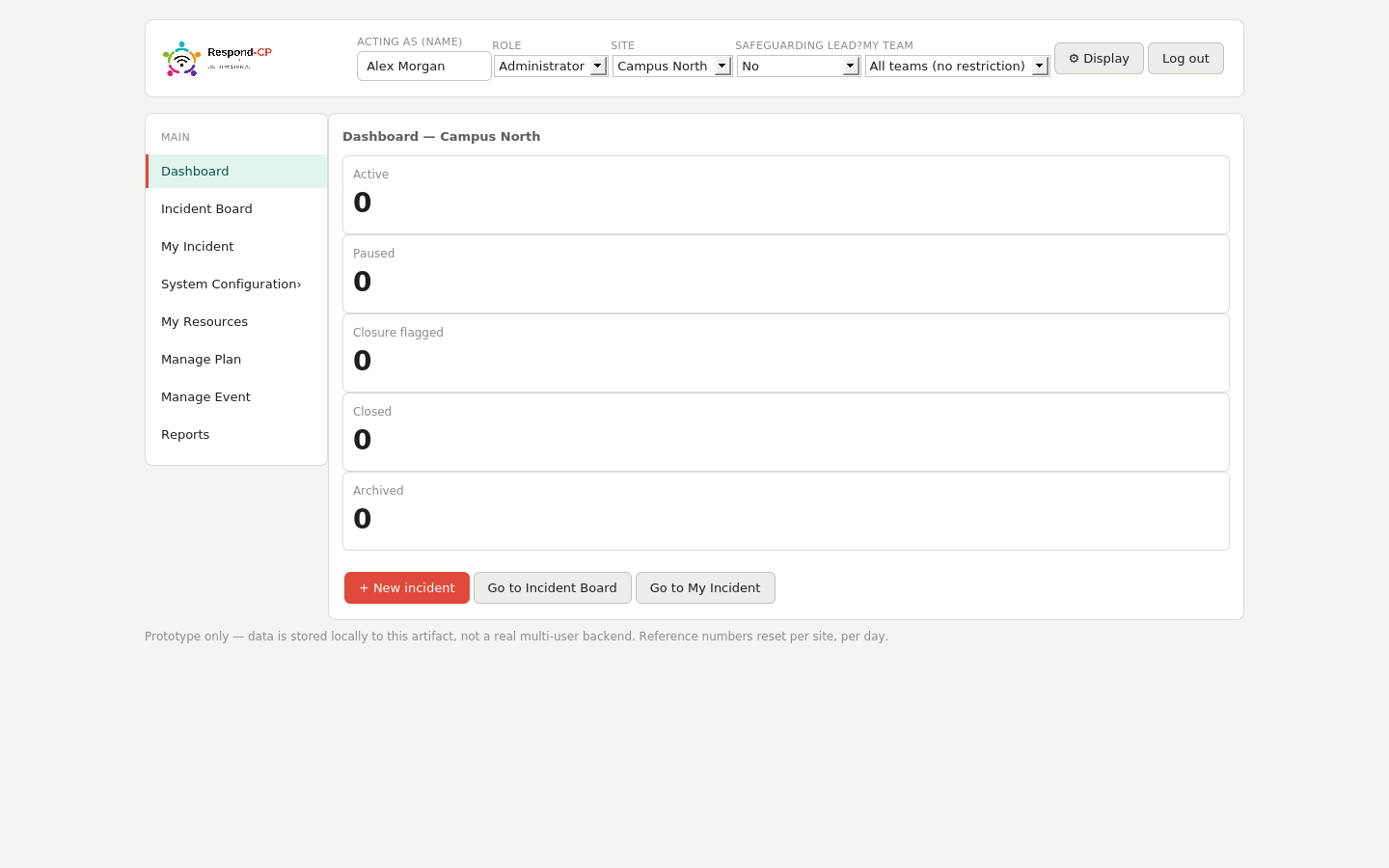Focus the Acting As name field

pos(424,66)
